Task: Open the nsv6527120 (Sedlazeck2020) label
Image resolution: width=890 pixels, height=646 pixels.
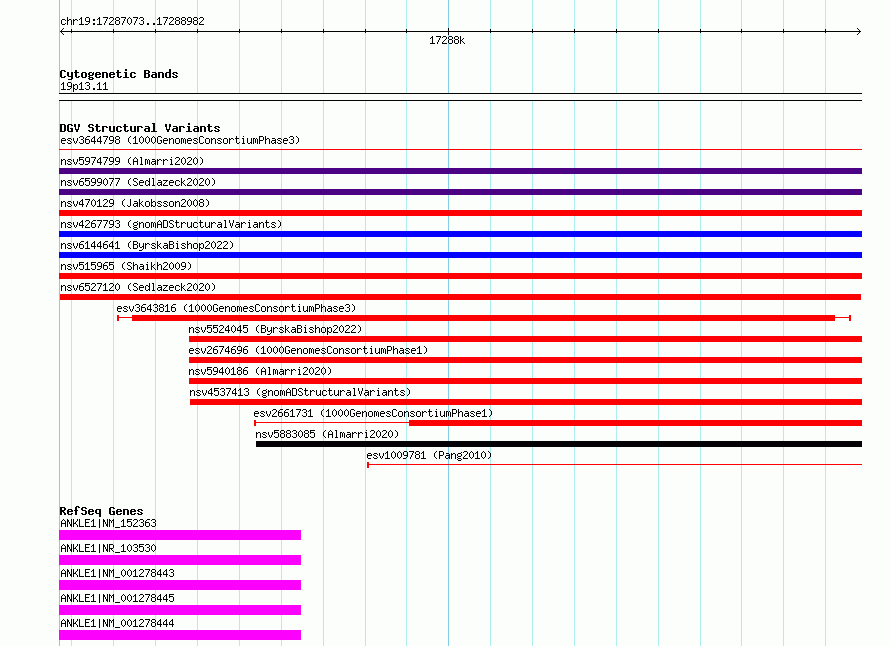Action: point(138,287)
